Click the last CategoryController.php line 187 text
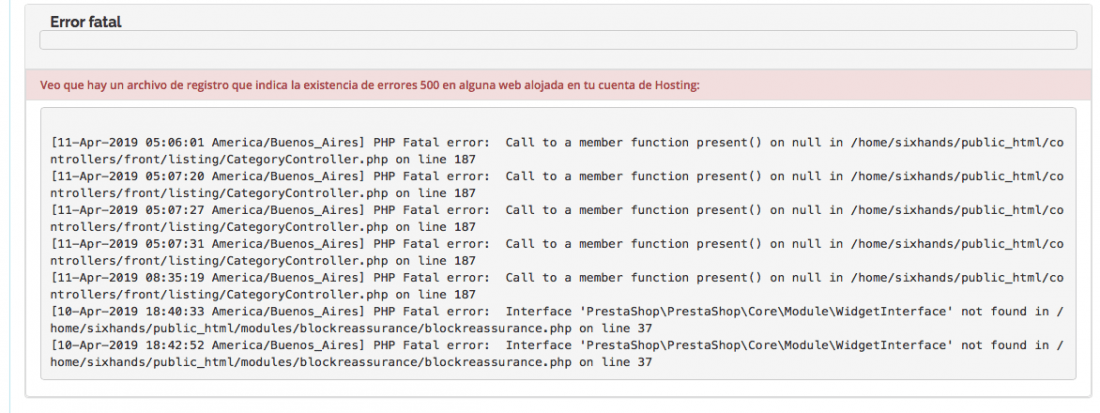 pyautogui.click(x=351, y=294)
